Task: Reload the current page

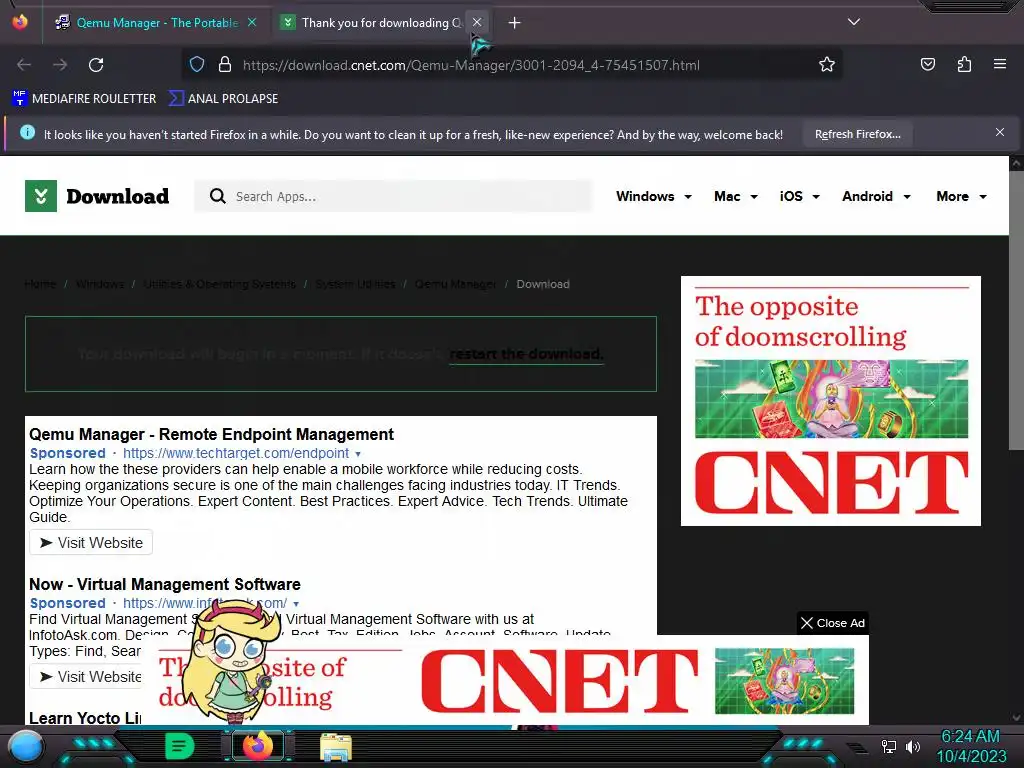Action: (96, 65)
